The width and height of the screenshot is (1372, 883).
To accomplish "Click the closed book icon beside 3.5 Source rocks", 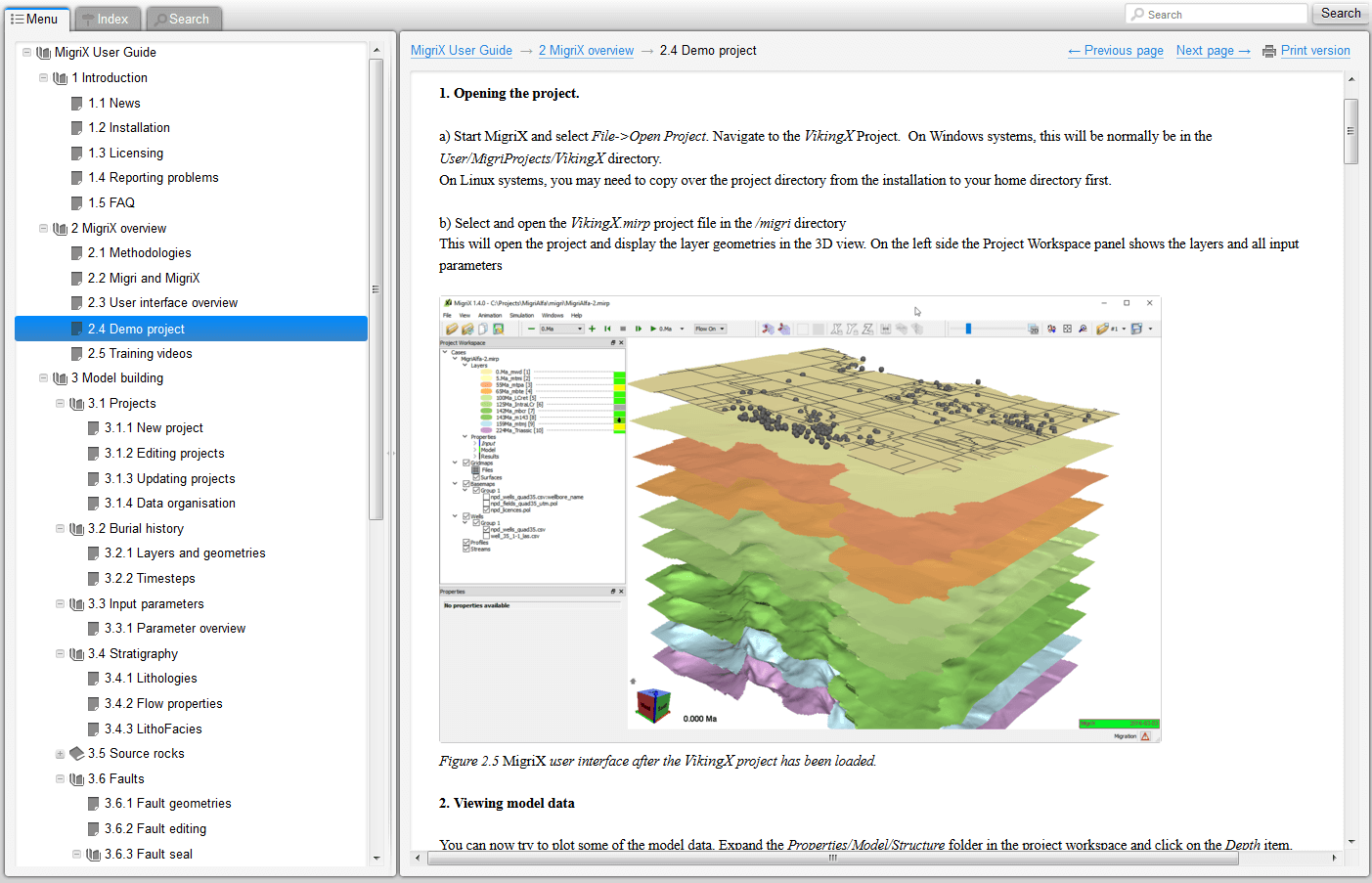I will pyautogui.click(x=76, y=754).
